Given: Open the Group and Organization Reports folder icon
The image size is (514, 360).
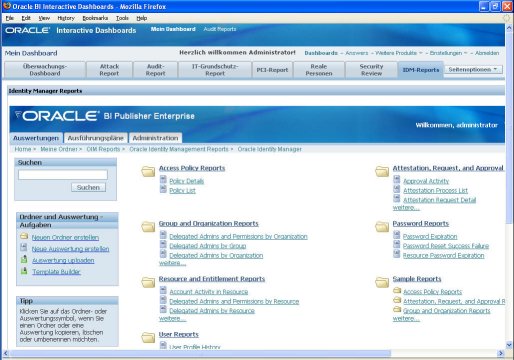Looking at the screenshot, I should click(x=148, y=226).
